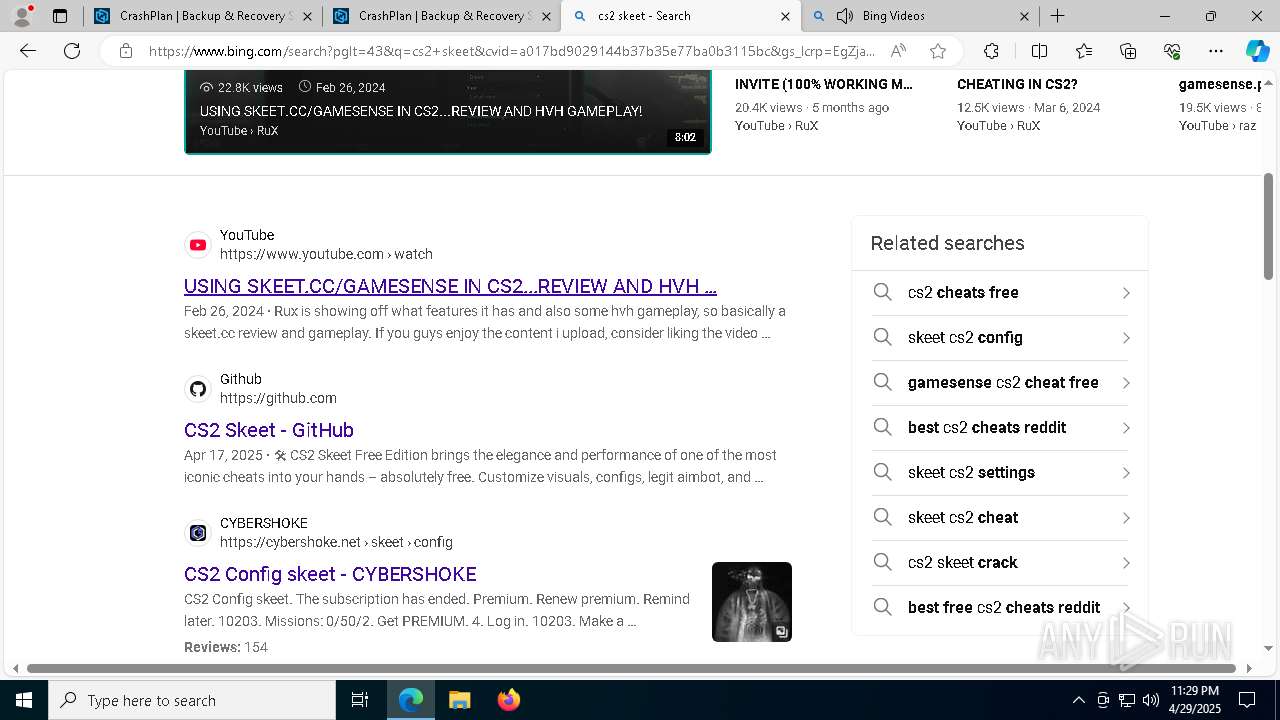Search related: cs2 skeet crack
The height and width of the screenshot is (720, 1280).
point(1000,562)
